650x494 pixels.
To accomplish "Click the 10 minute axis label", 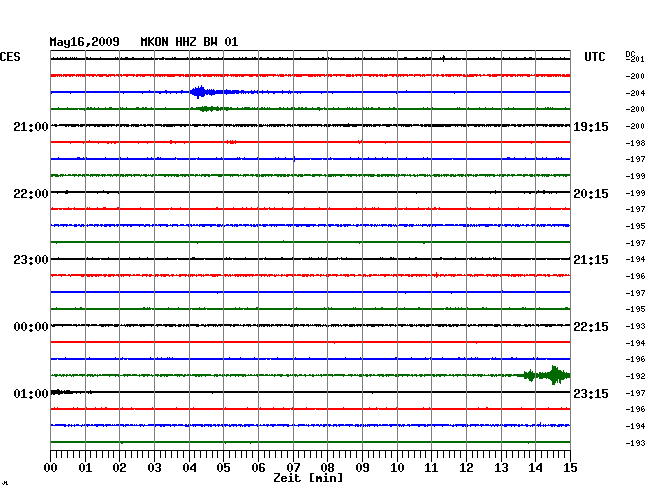I will click(x=397, y=467).
